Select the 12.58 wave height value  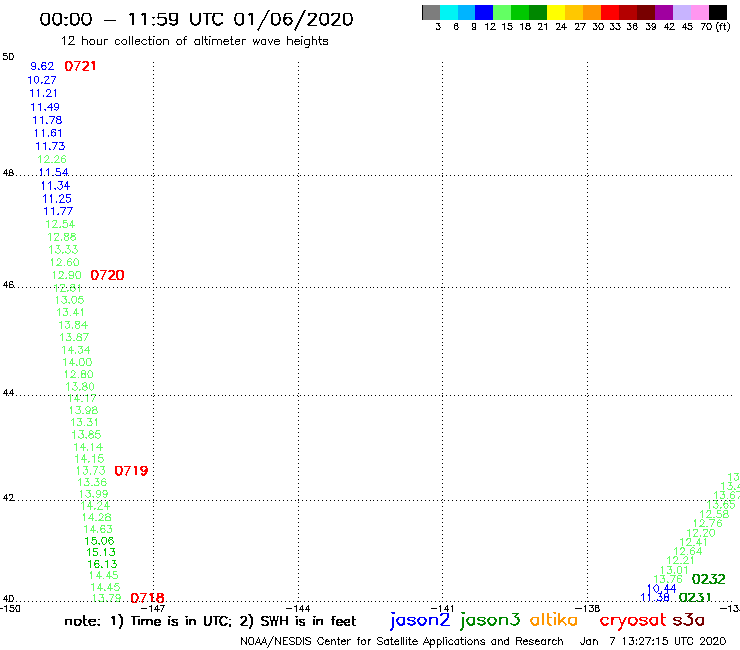point(714,515)
